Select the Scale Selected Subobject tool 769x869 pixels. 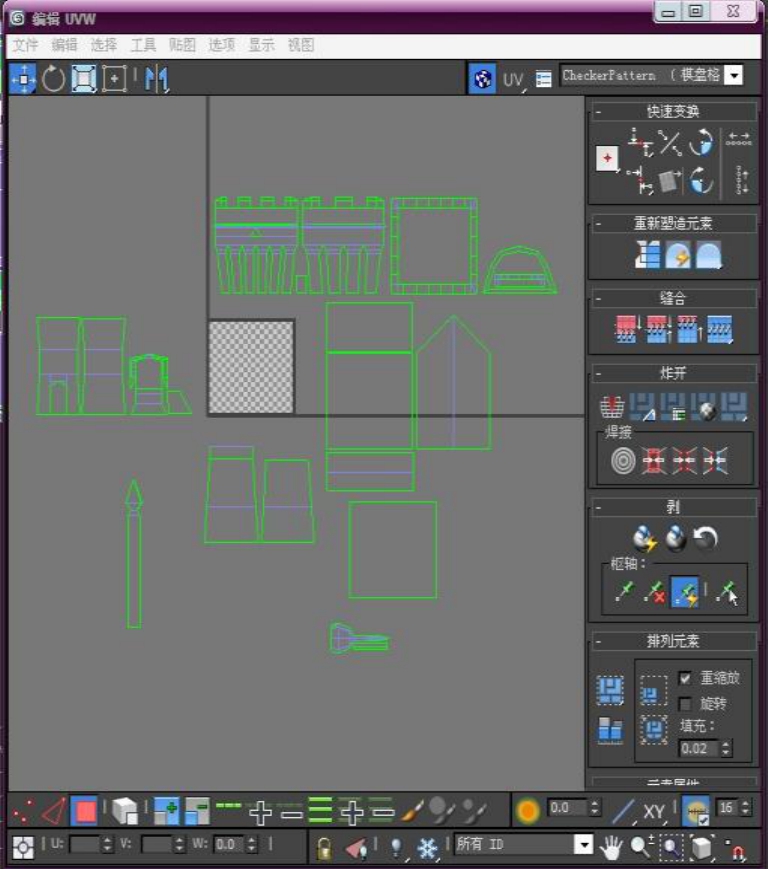pyautogui.click(x=84, y=79)
